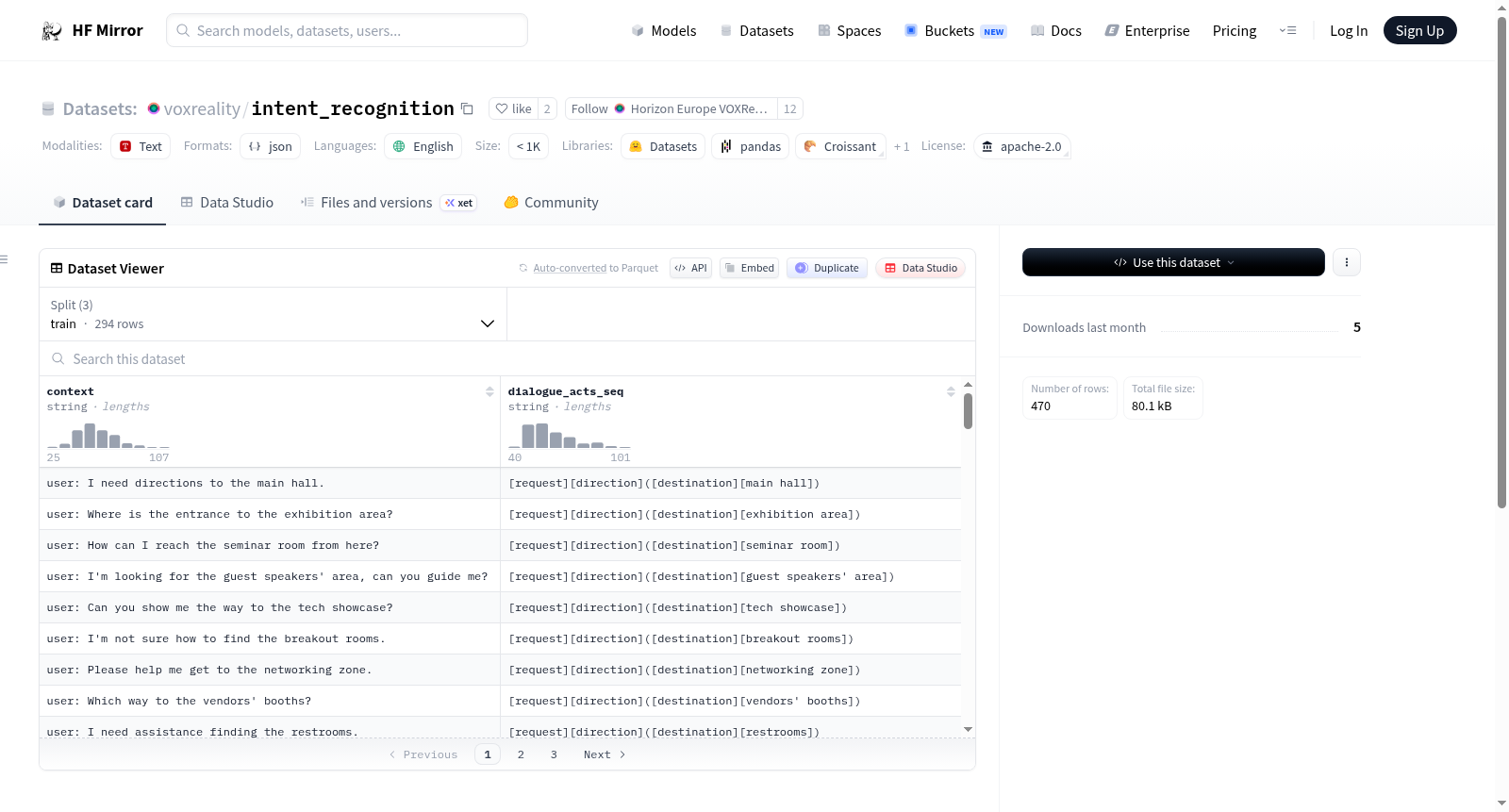Screen dimensions: 1509x812
Task: Open the Spaces nav item
Action: coord(849,30)
